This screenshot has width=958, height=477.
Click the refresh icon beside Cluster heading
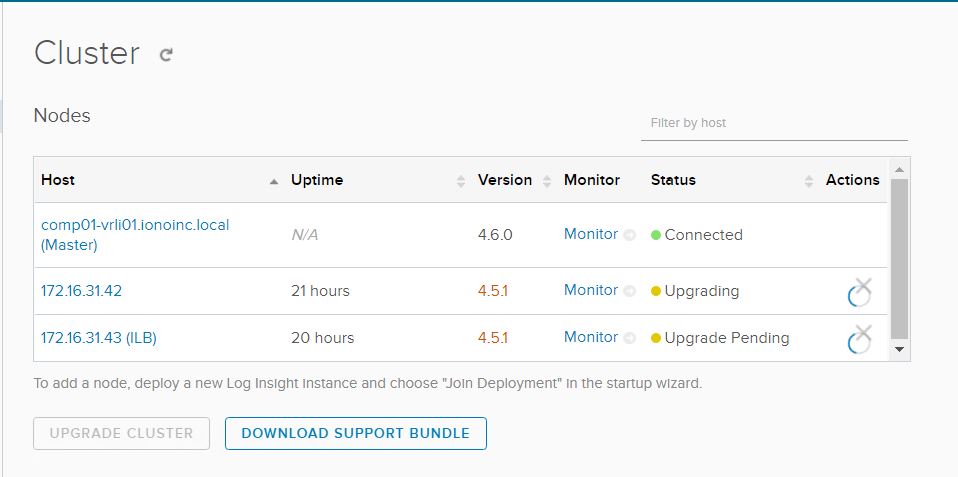pos(166,55)
